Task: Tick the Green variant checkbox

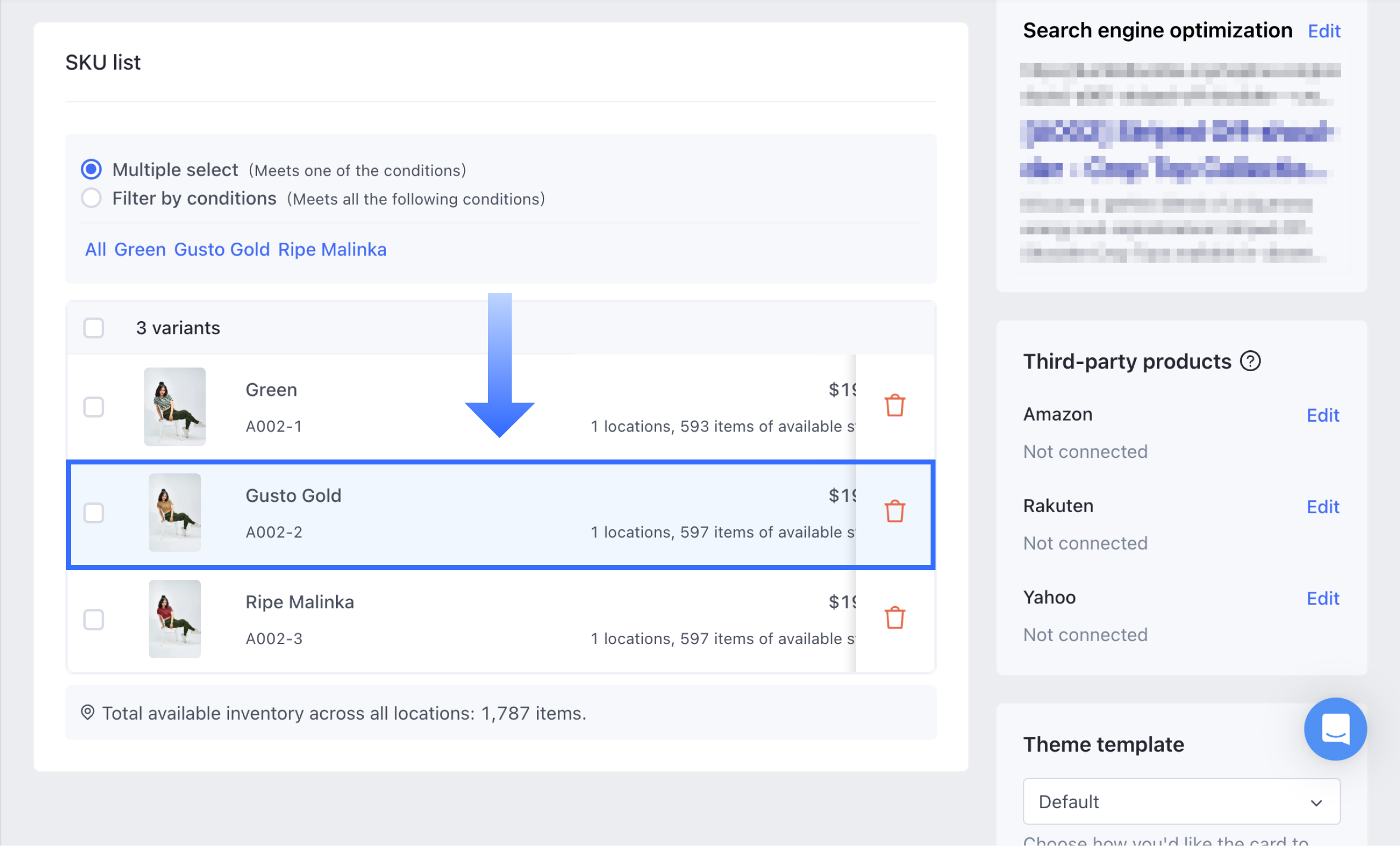Action: (x=94, y=407)
